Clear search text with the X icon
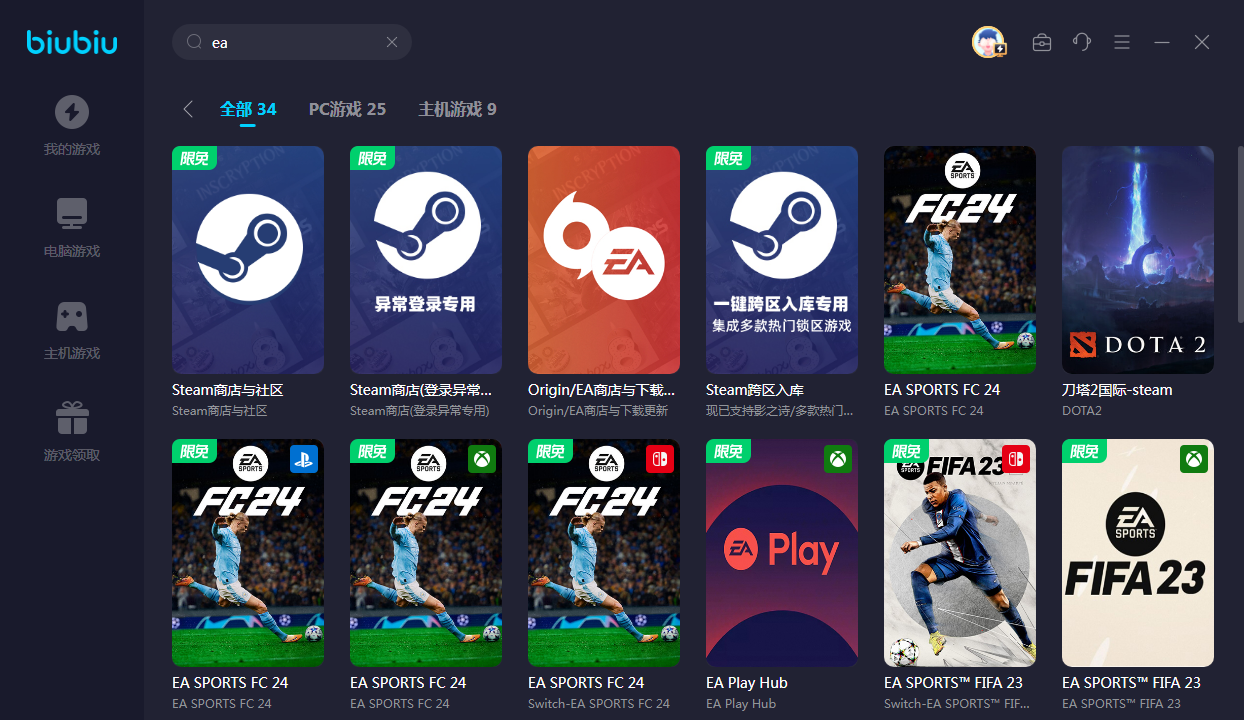This screenshot has width=1244, height=720. tap(392, 42)
